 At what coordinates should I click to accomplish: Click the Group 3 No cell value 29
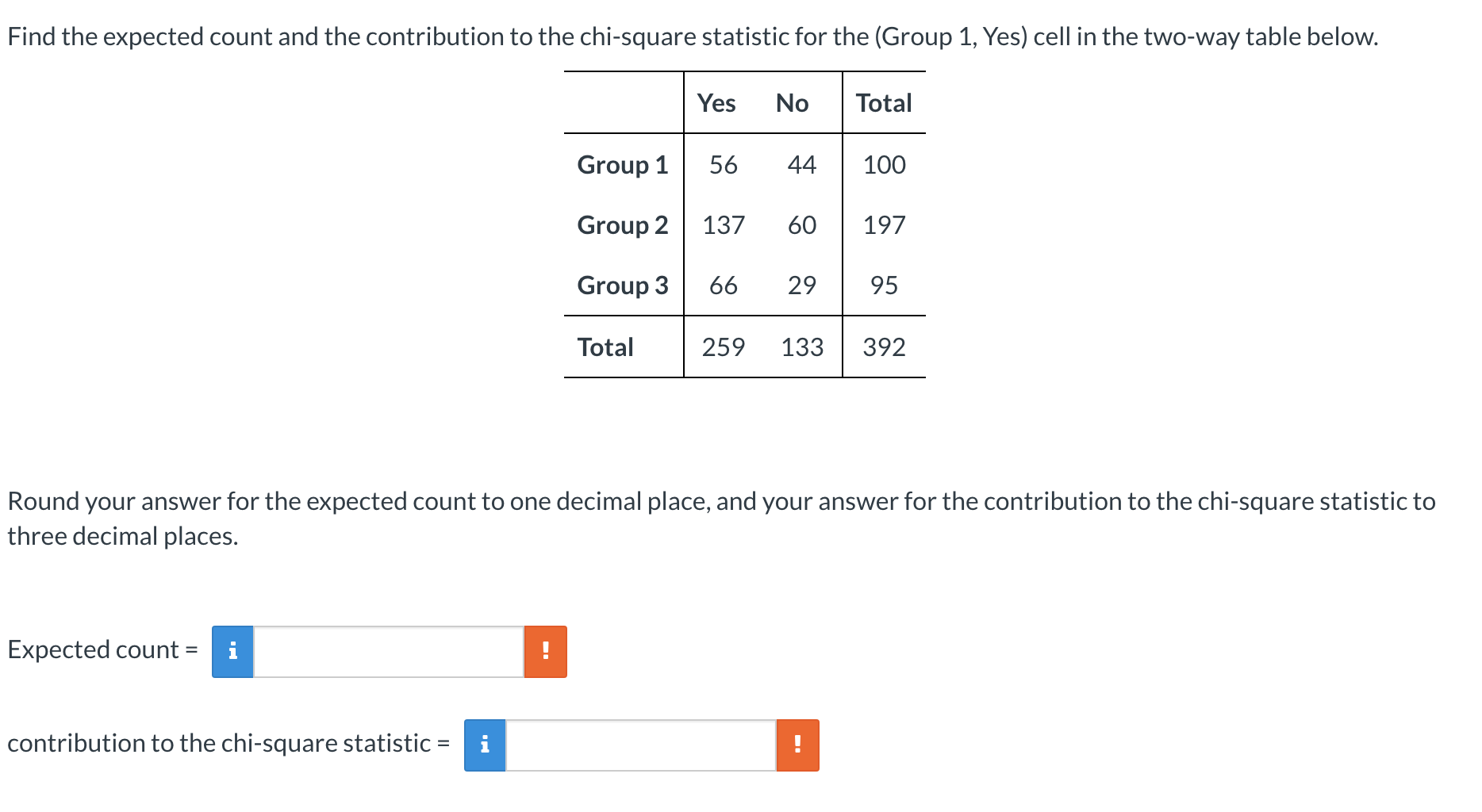coord(802,285)
